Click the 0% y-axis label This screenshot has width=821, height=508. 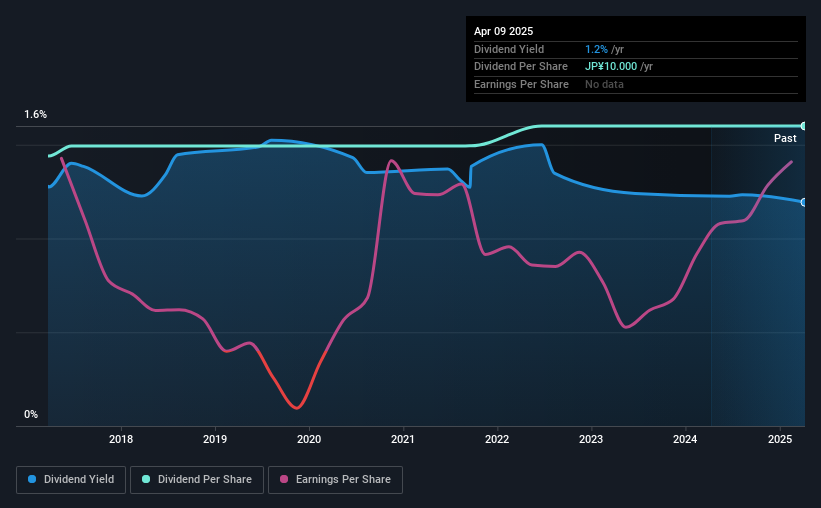31,414
